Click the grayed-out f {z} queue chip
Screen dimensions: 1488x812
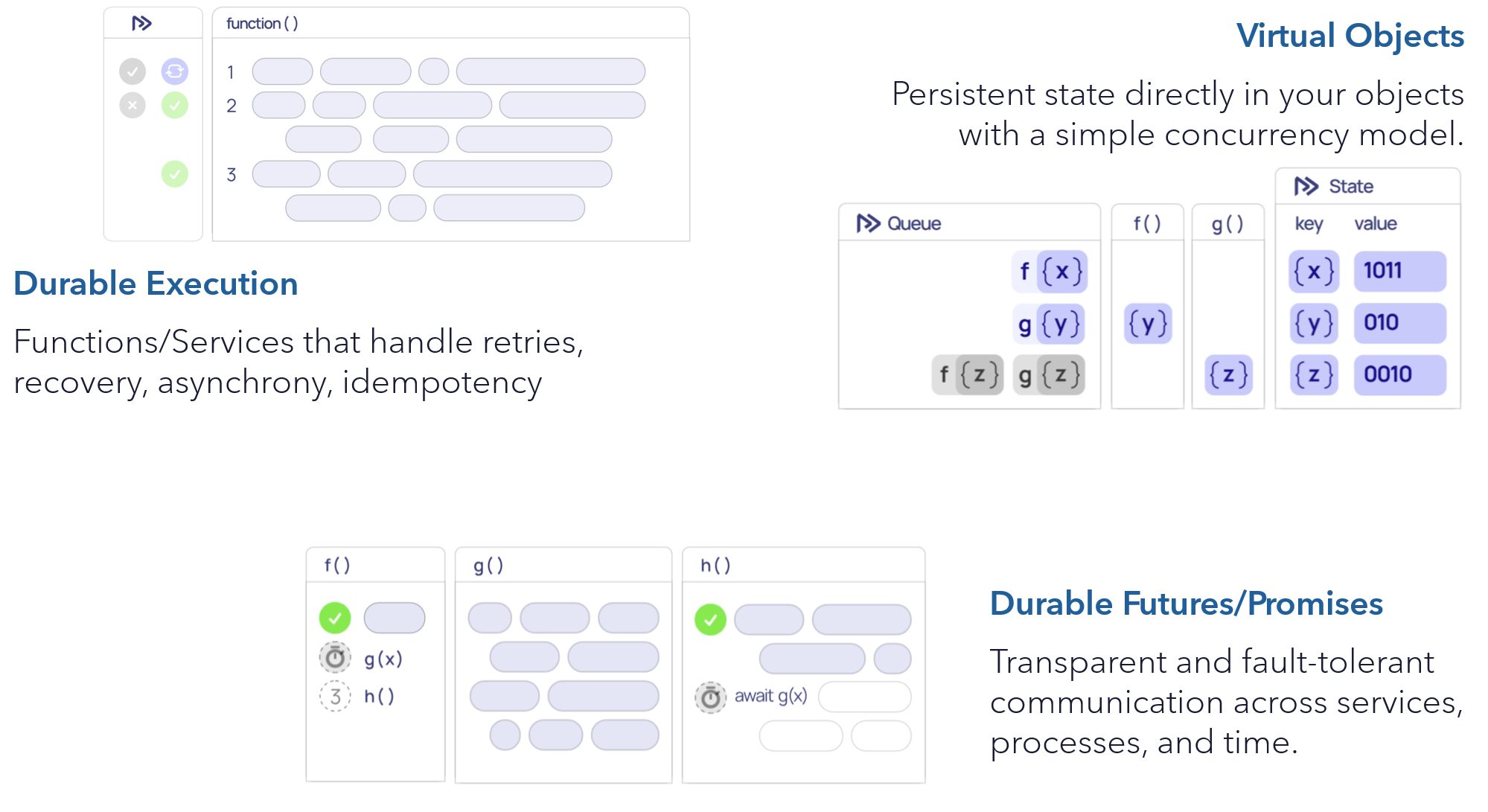(x=967, y=374)
